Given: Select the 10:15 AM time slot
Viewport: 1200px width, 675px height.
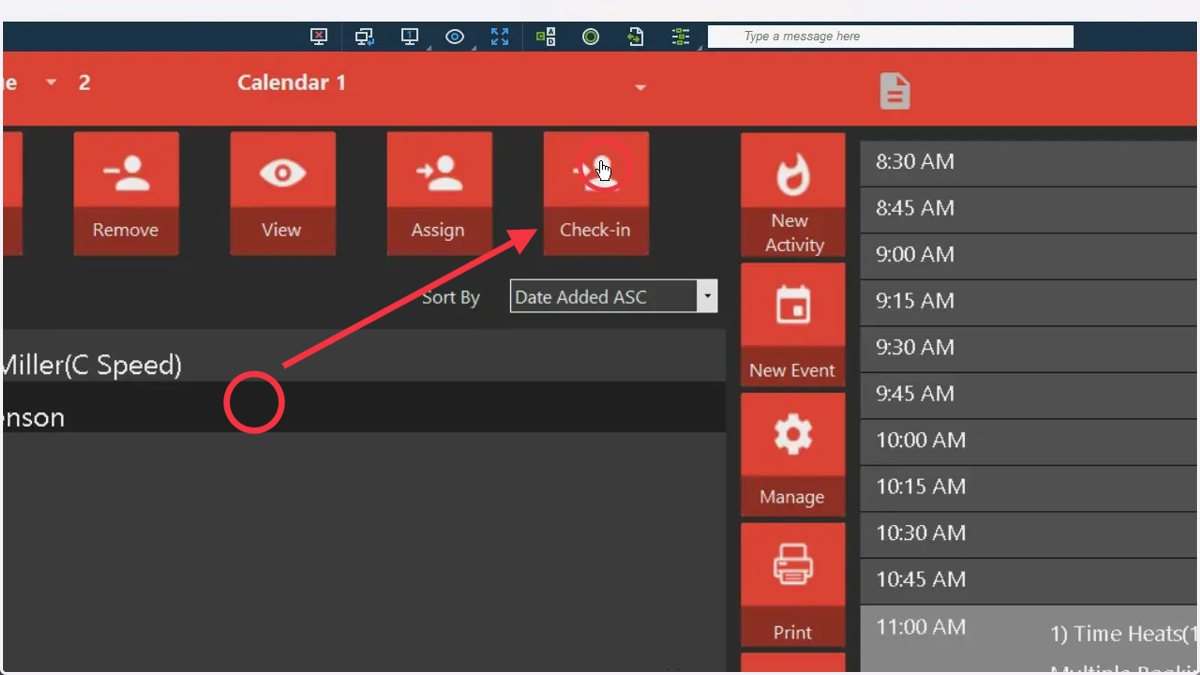Looking at the screenshot, I should point(1029,488).
